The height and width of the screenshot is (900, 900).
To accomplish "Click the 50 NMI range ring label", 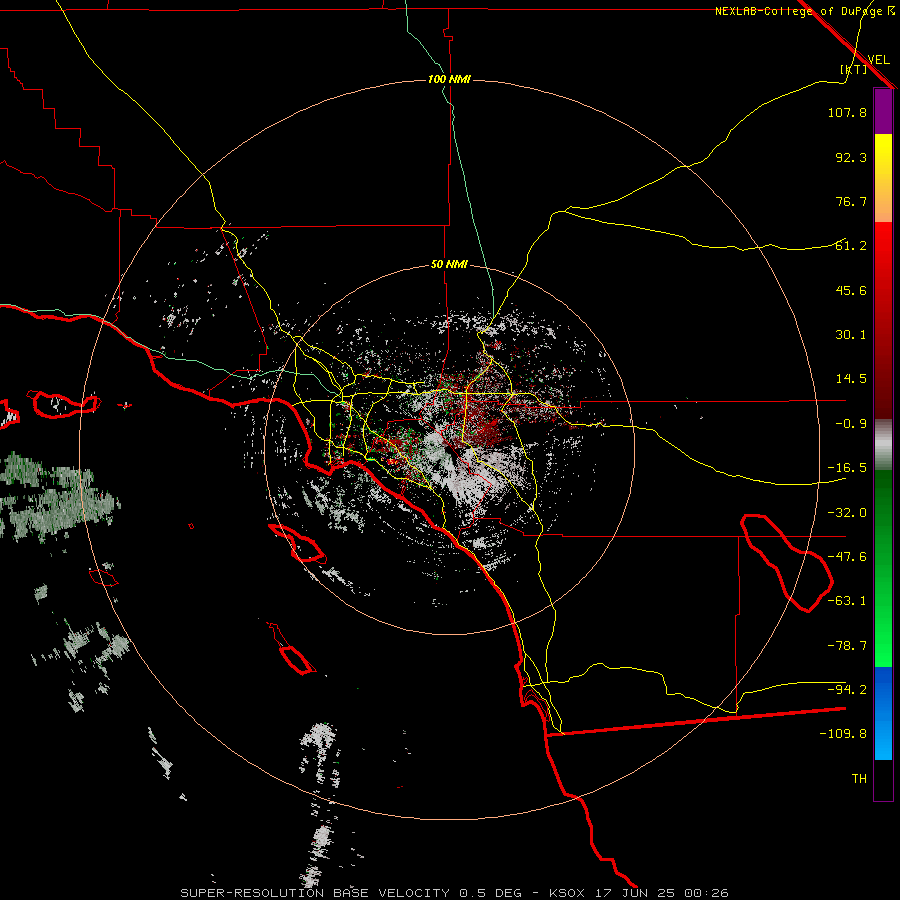I will (449, 265).
